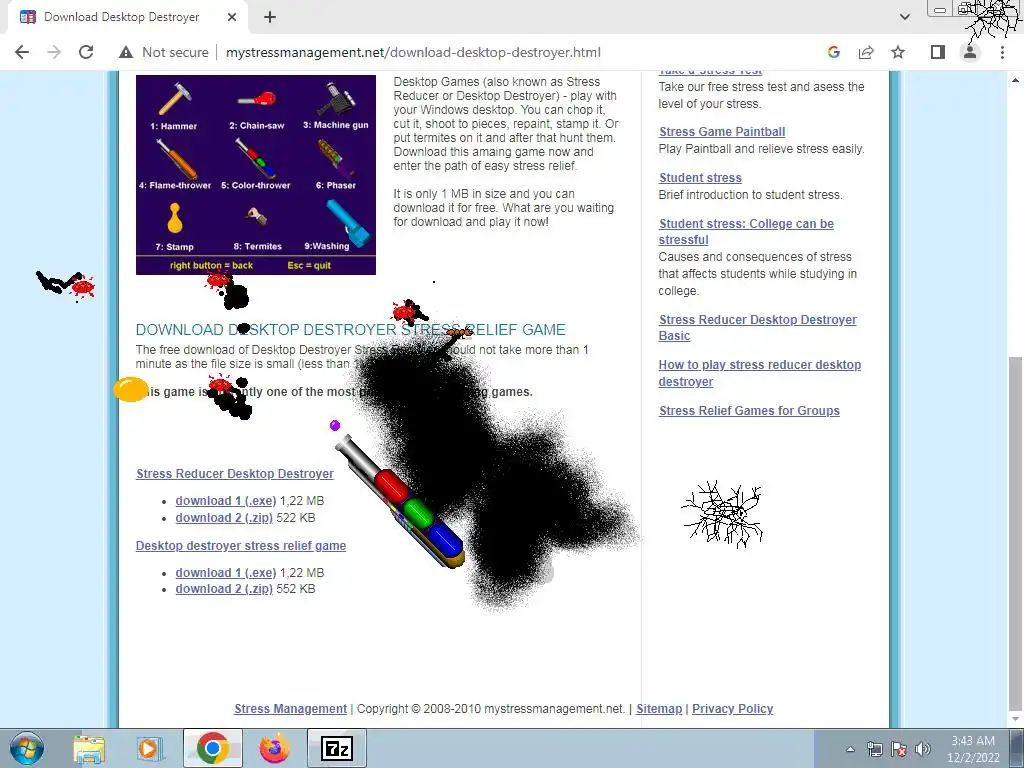Open Stress Relief Games for Groups link
This screenshot has height=768, width=1024.
point(749,411)
